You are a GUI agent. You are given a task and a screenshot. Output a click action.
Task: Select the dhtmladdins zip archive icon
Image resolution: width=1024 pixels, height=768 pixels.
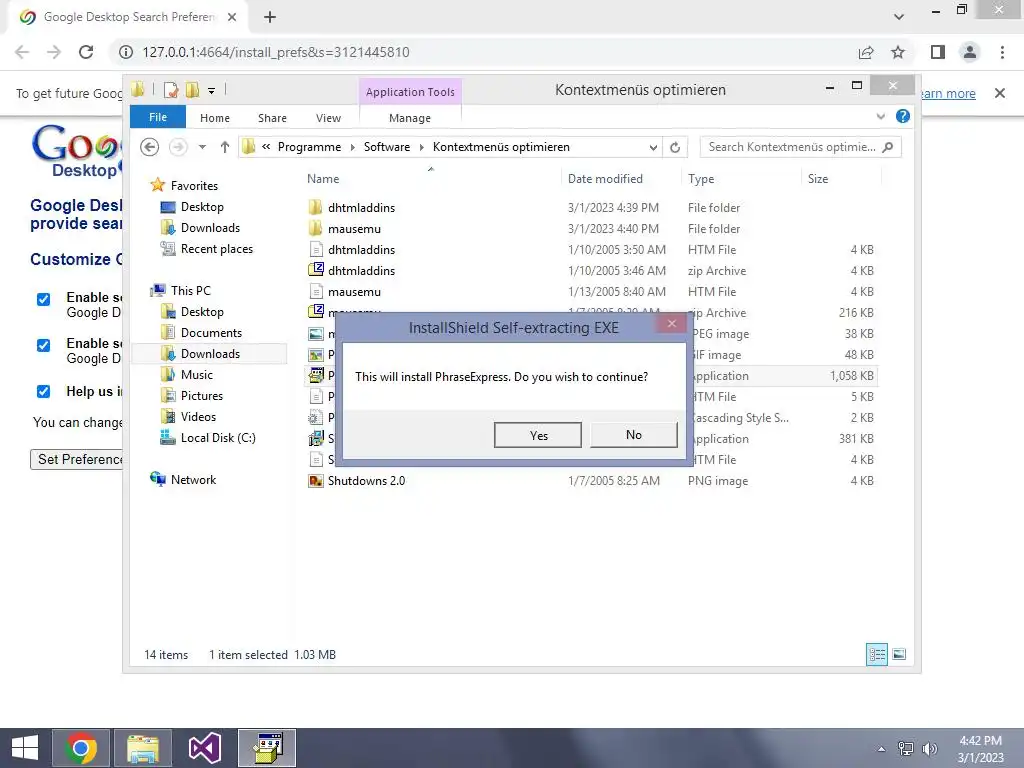[315, 269]
